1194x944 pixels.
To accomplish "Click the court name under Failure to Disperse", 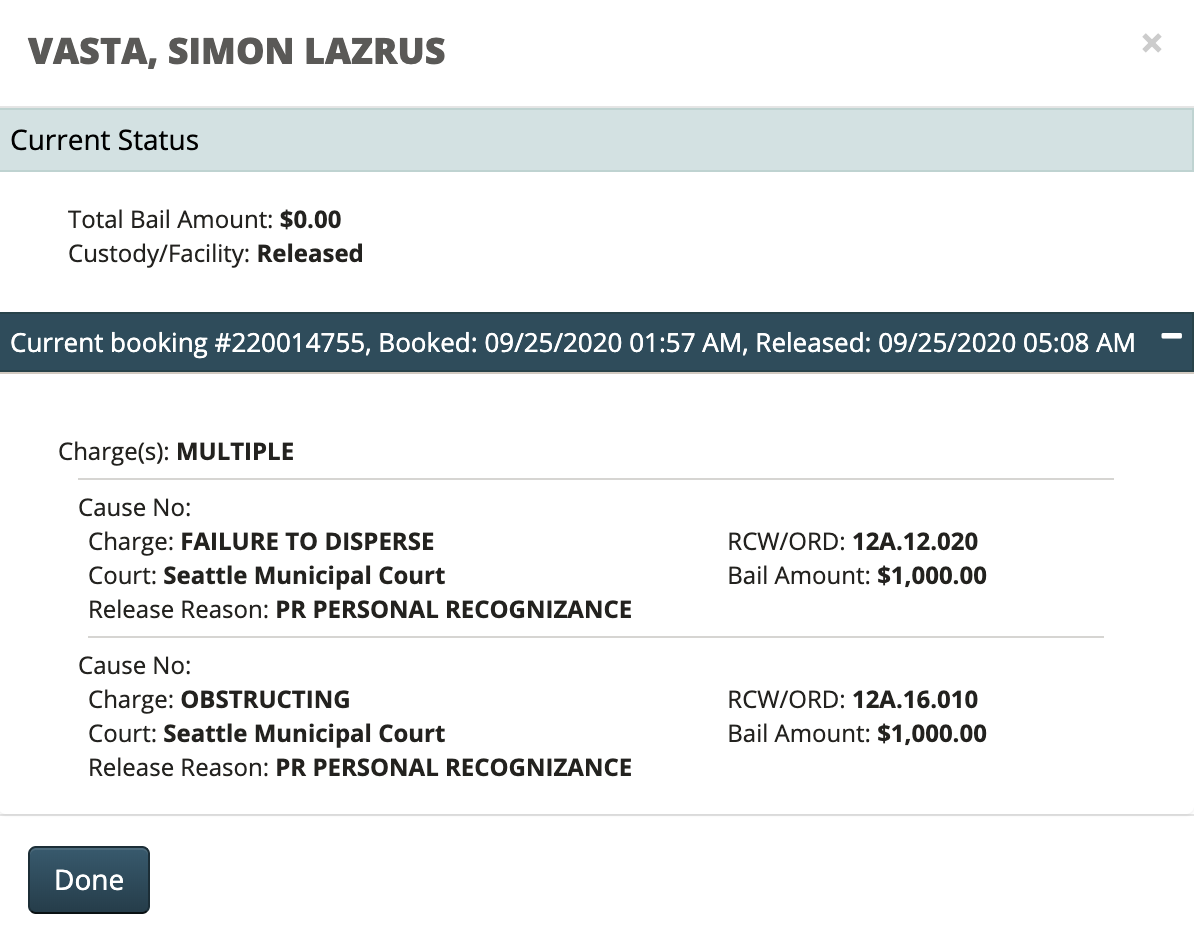I will pos(304,576).
